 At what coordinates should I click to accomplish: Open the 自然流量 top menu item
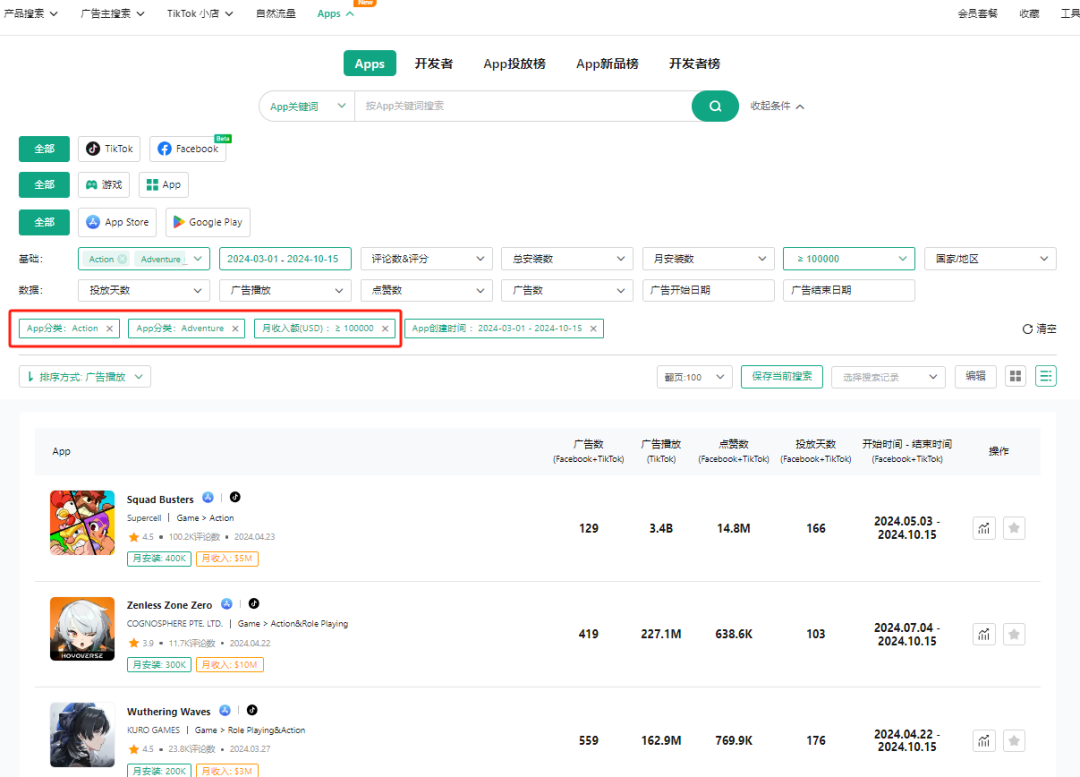click(x=276, y=13)
